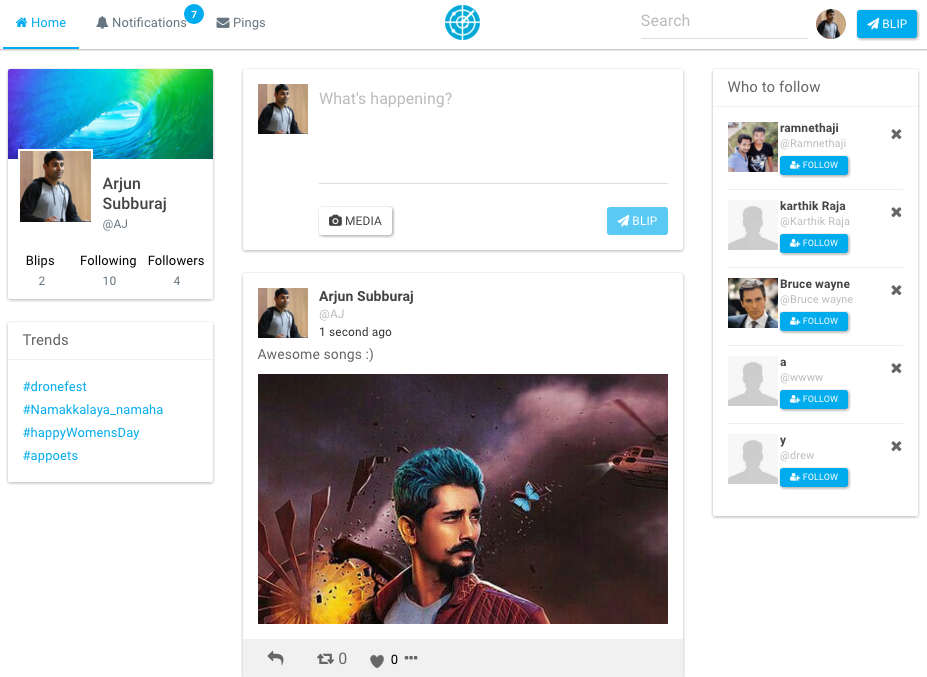Follow ramnethaji
The image size is (927, 677).
click(814, 166)
